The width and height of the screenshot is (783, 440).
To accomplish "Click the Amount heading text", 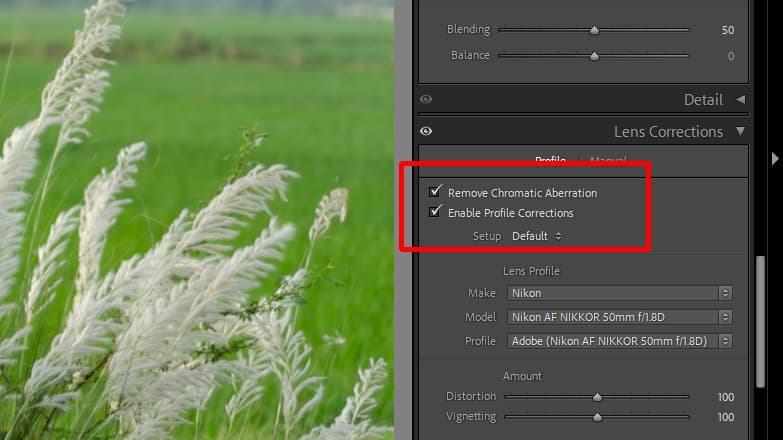I will (x=522, y=376).
